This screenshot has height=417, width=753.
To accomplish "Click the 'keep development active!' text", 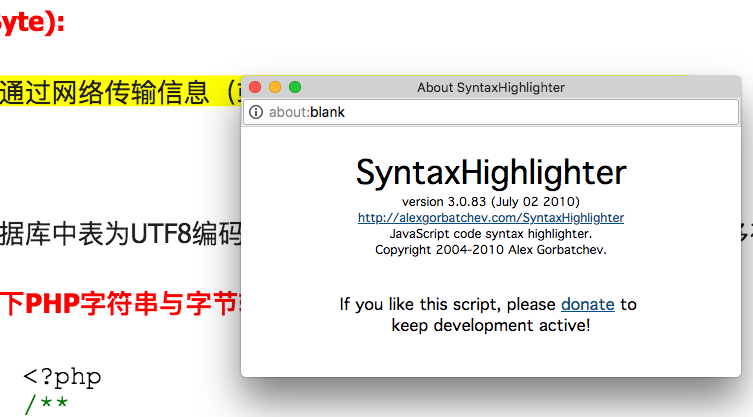I will 490,325.
